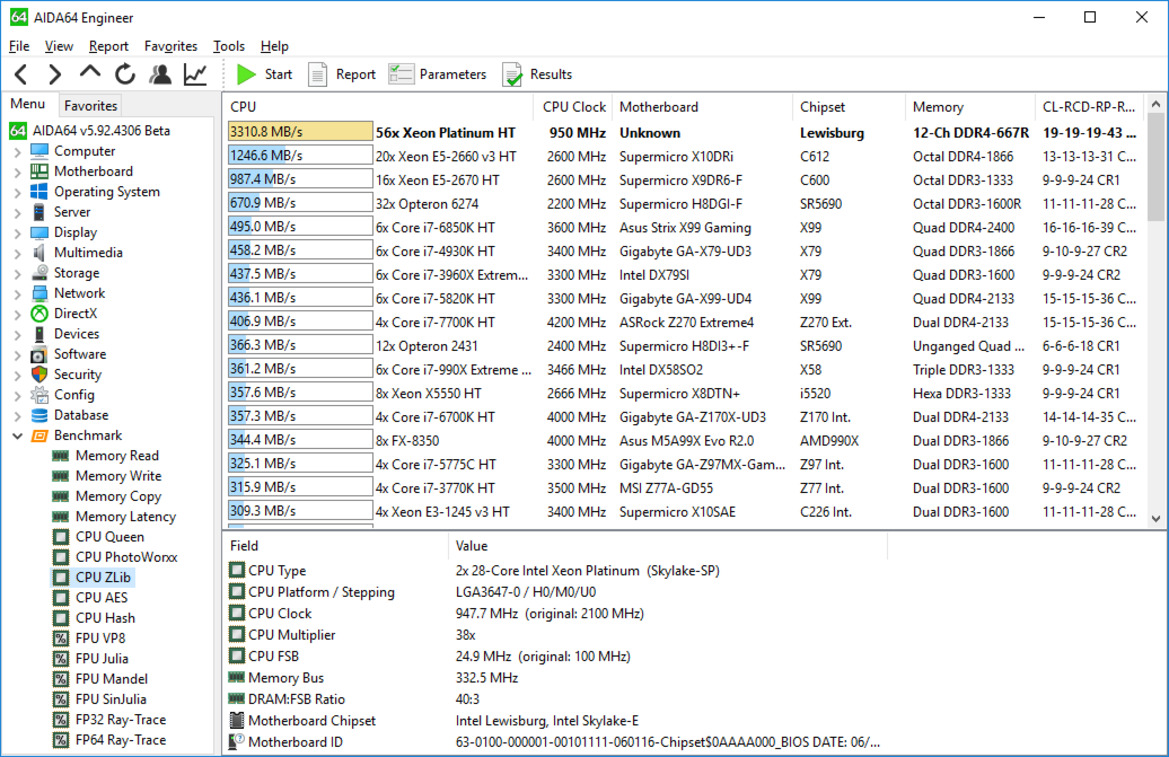Viewport: 1169px width, 757px height.
Task: Select the Memory Copy benchmark icon
Action: (61, 496)
